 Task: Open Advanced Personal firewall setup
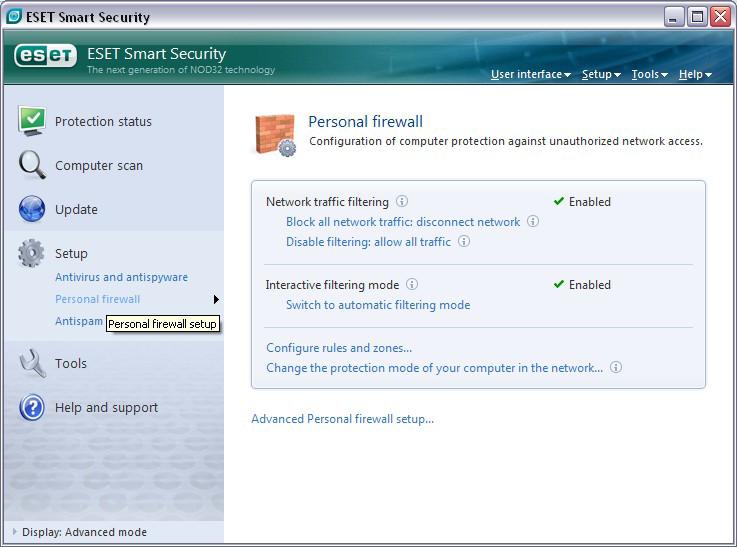(x=342, y=419)
